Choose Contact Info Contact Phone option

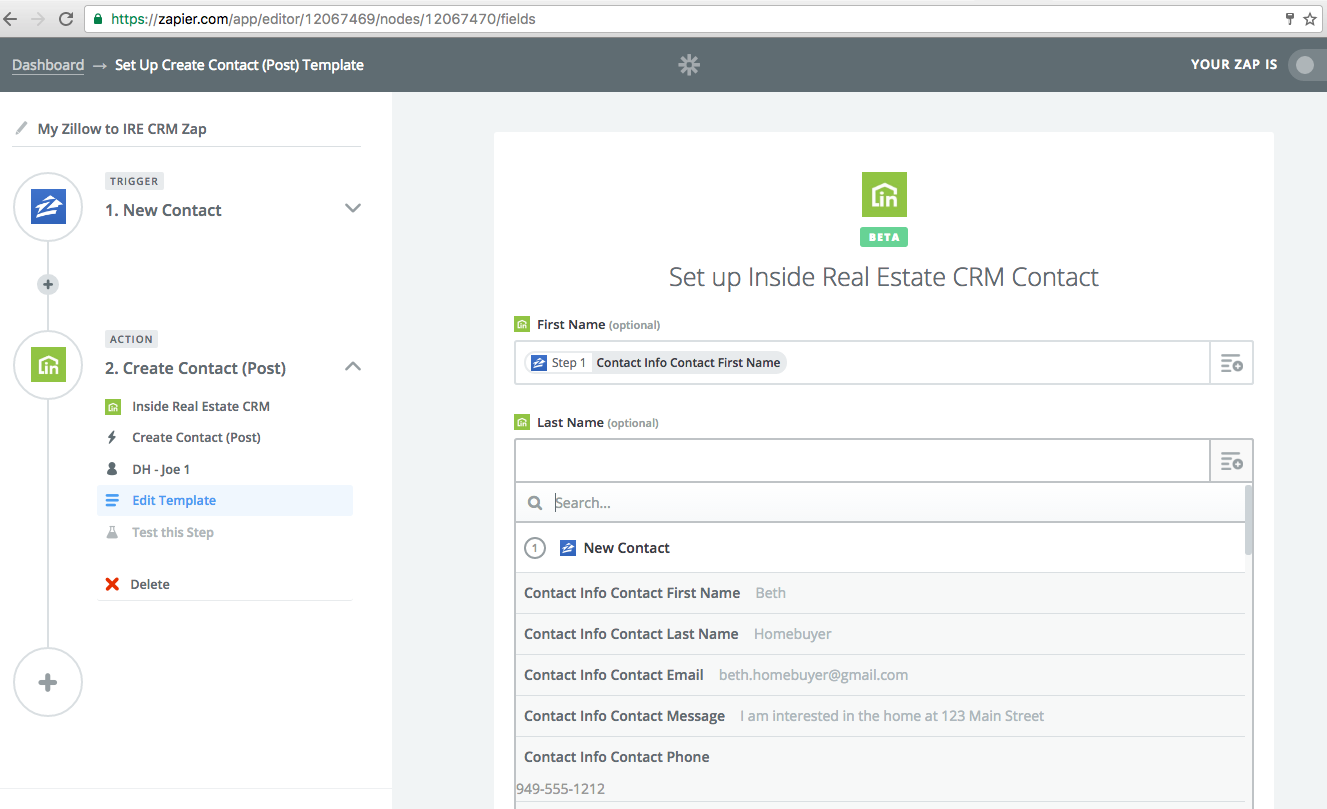coord(881,770)
